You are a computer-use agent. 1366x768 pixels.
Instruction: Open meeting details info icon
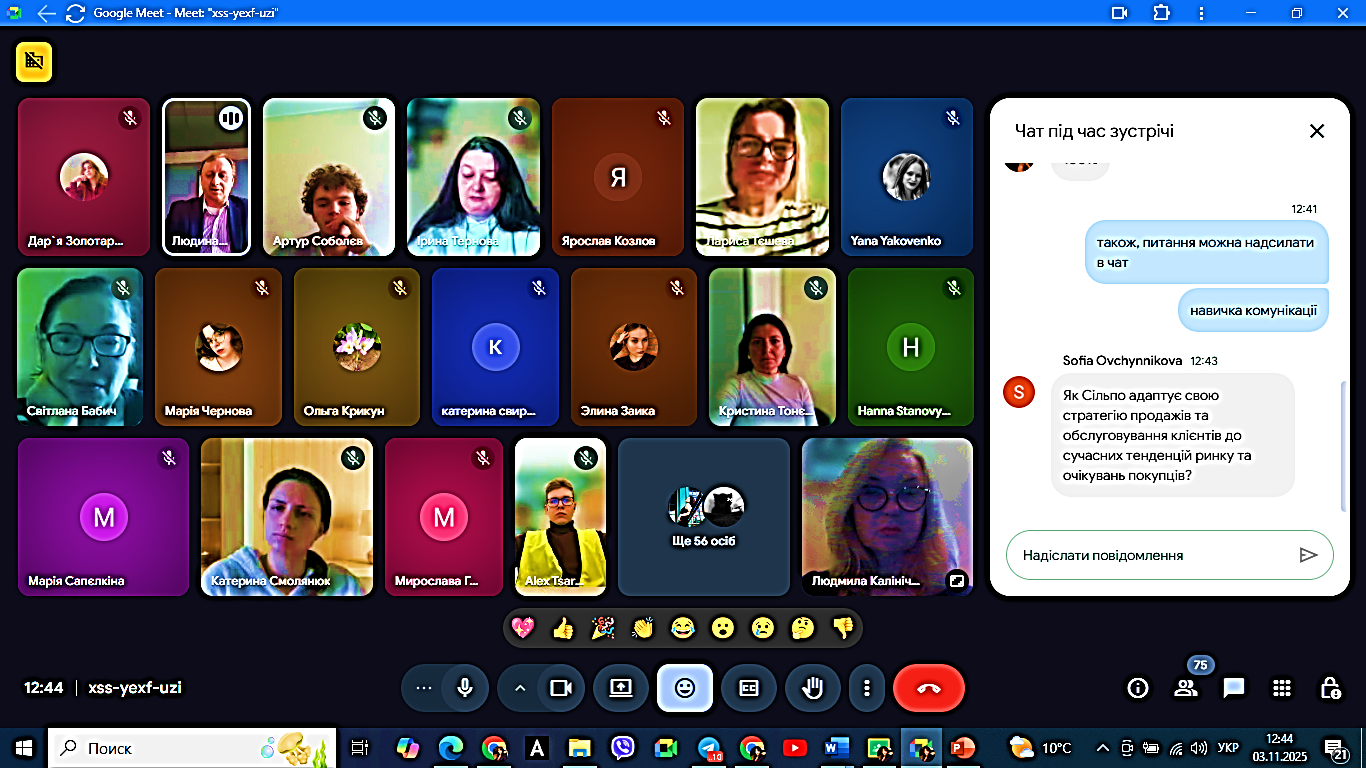pos(1137,688)
